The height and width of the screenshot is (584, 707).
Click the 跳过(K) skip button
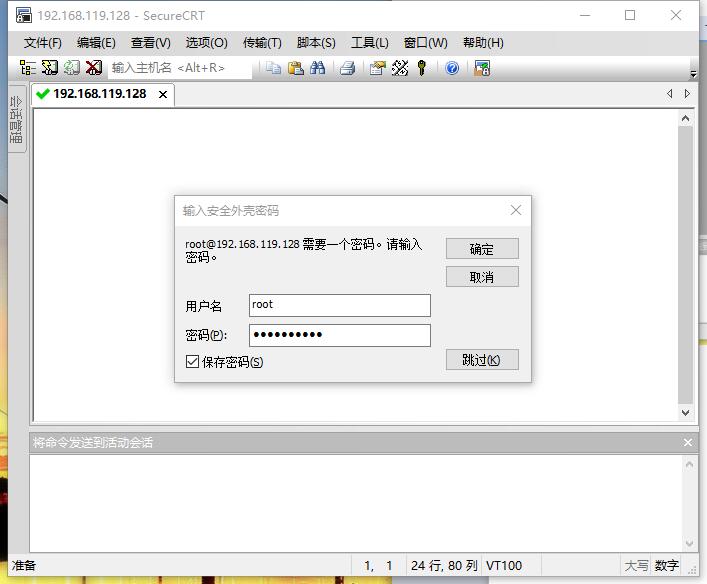(482, 360)
